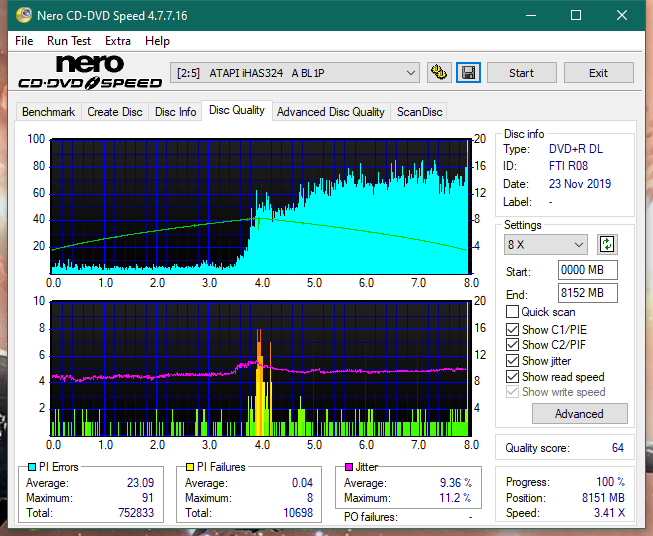Viewport: 653px width, 536px height.
Task: Click the Exit button
Action: 598,73
